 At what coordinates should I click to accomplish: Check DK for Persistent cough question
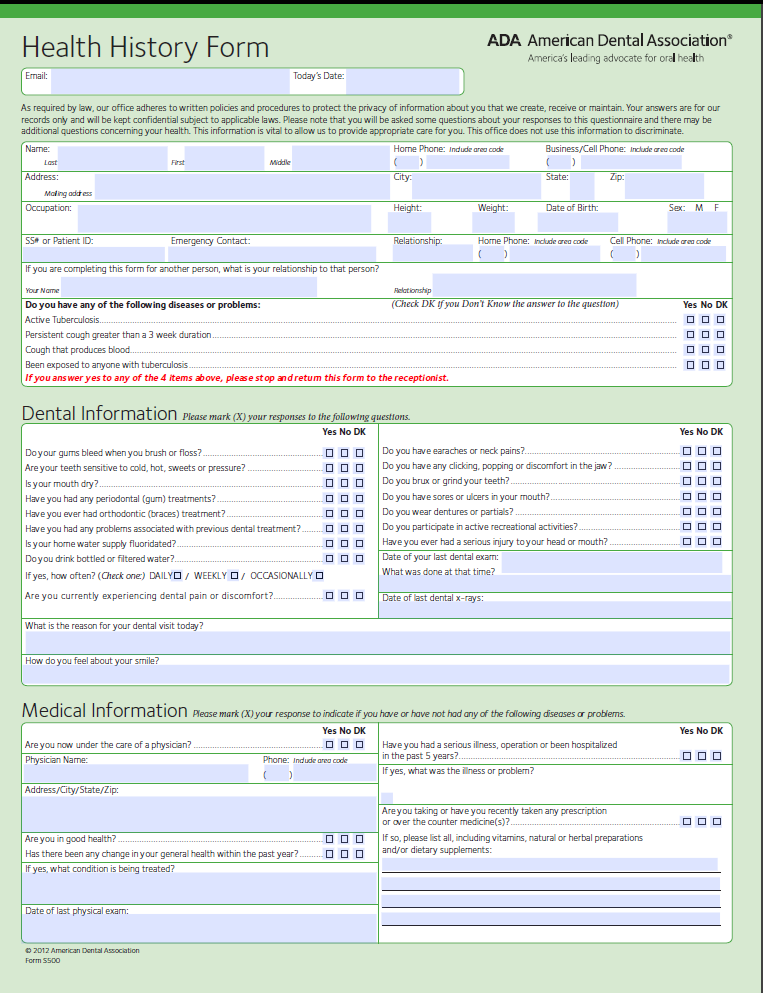[x=721, y=335]
